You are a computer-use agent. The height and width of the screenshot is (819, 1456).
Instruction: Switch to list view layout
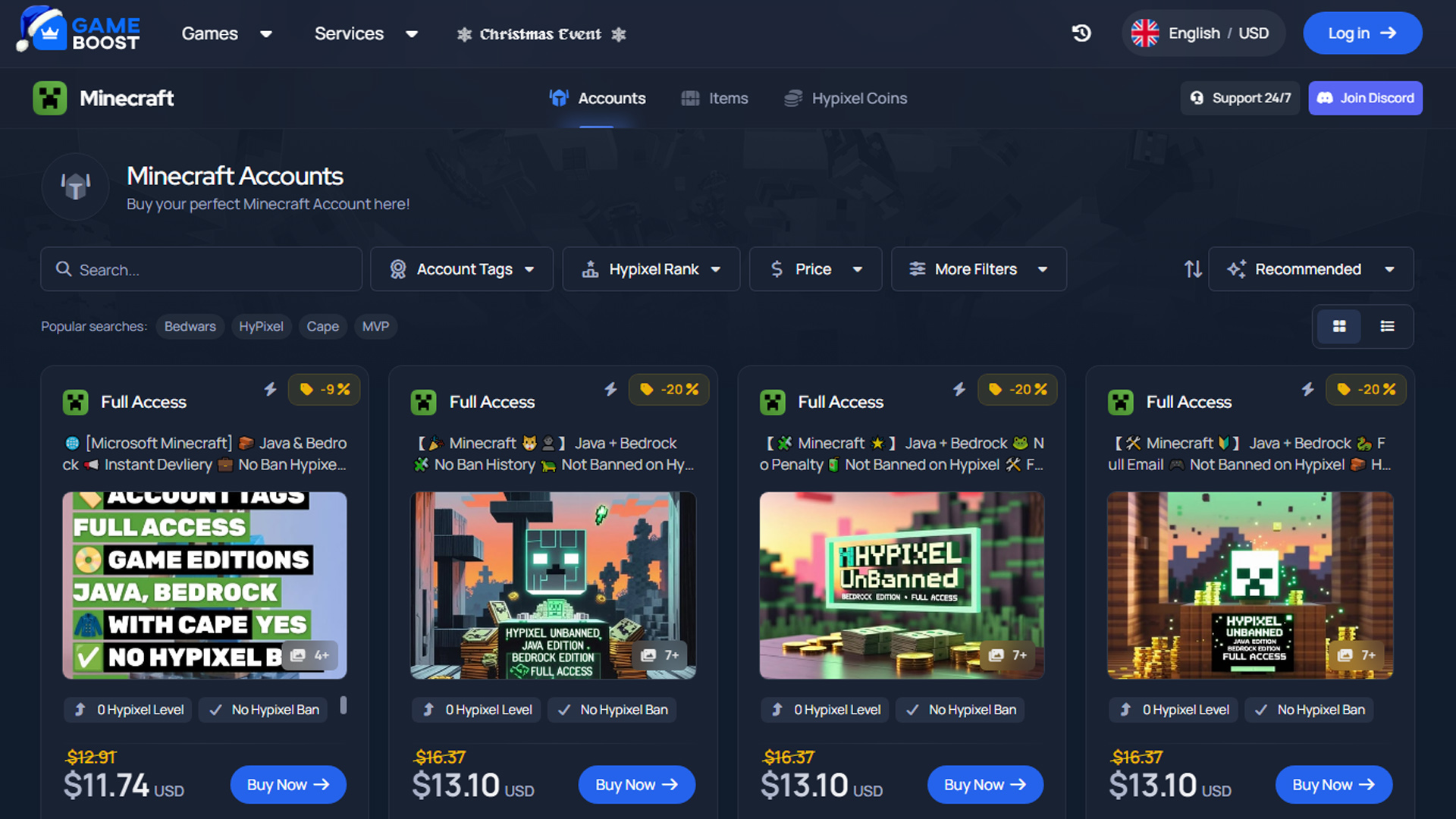coord(1387,326)
